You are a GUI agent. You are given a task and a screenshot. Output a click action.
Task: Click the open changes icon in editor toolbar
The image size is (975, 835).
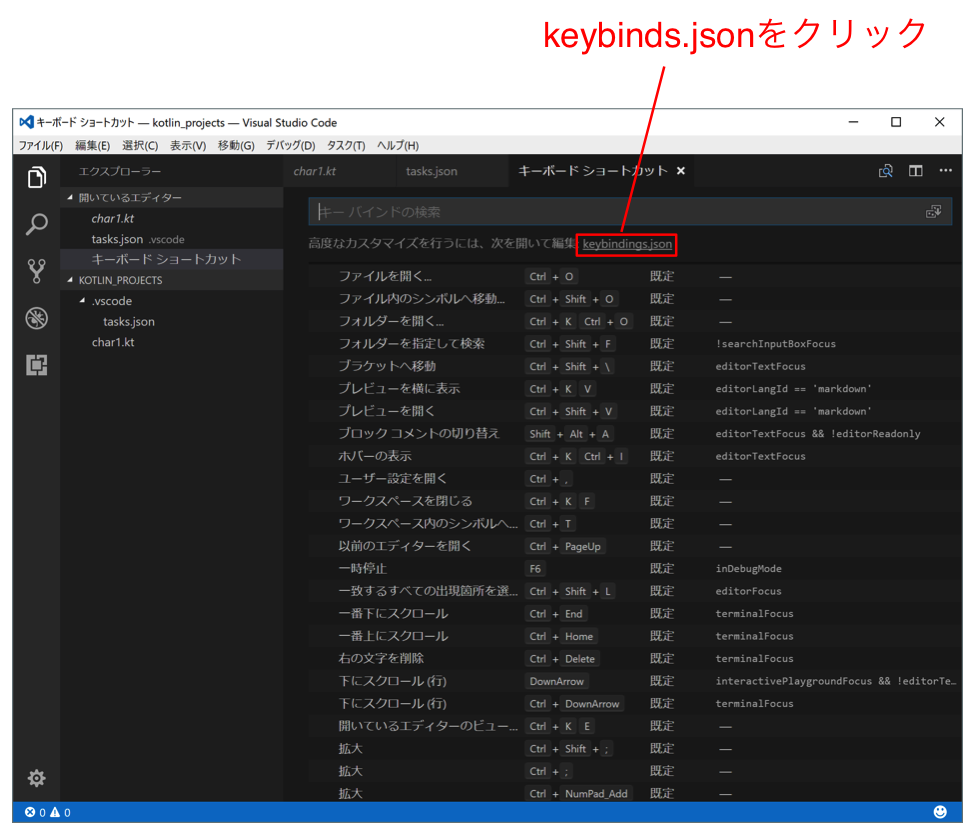click(885, 171)
